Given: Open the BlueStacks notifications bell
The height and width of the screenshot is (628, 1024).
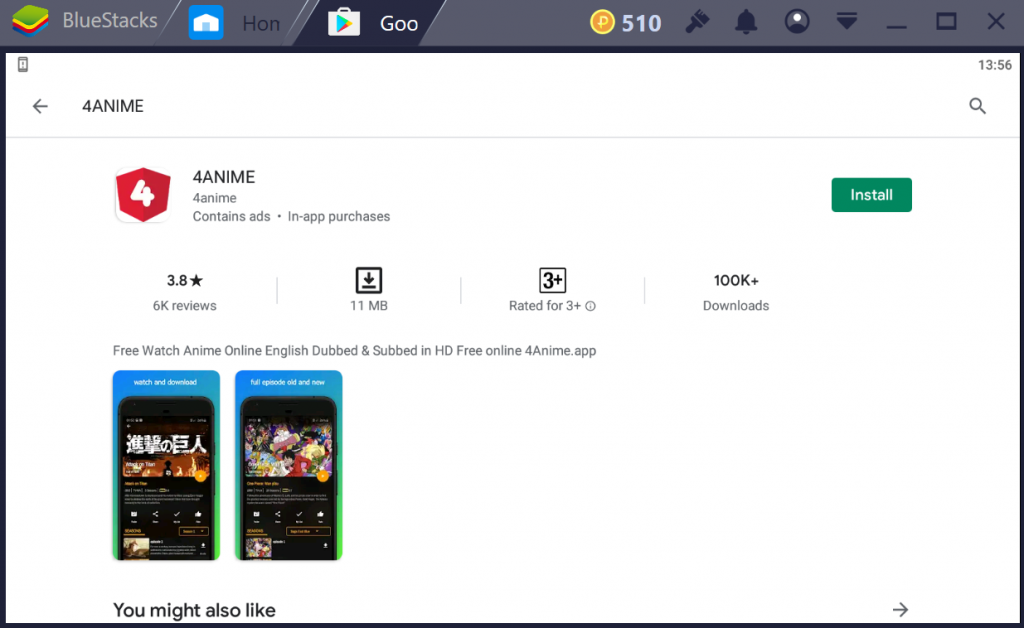Looking at the screenshot, I should 746,22.
